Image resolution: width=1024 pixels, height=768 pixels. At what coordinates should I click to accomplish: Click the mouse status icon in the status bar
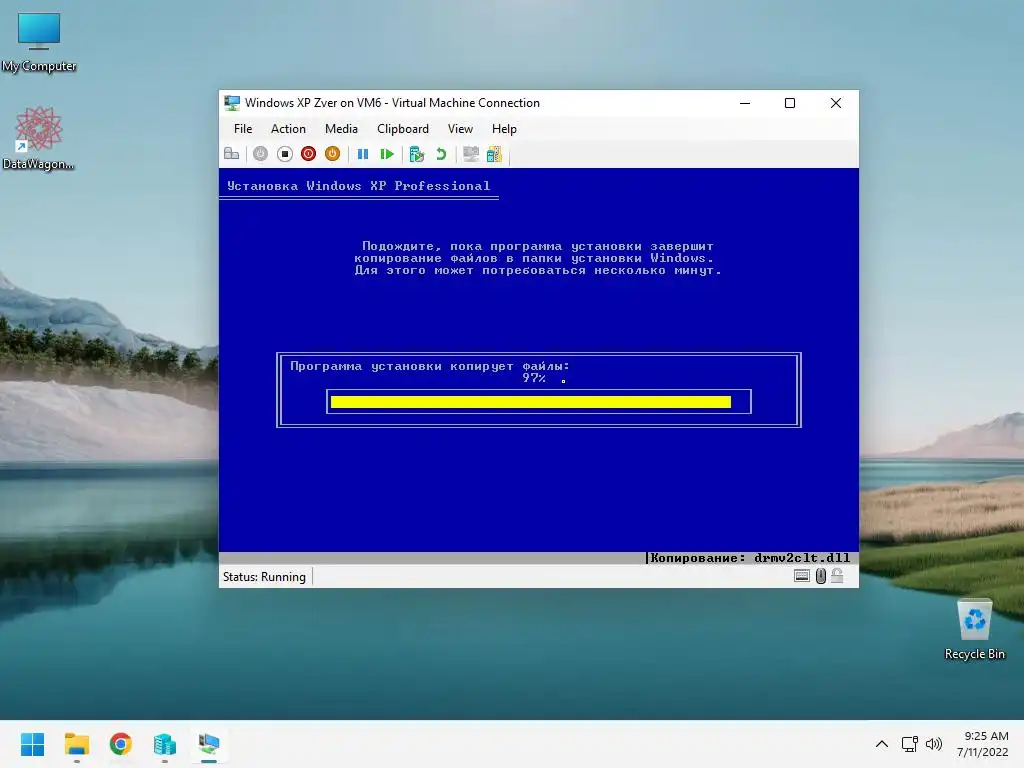click(x=821, y=576)
